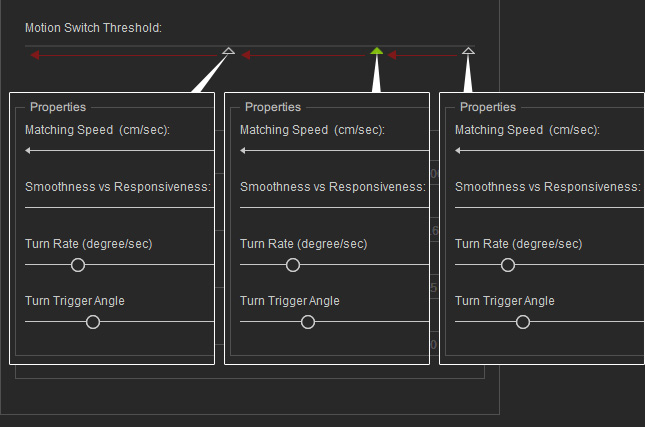Select the last white threshold triangle marker
Viewport: 645px width, 427px height.
(x=469, y=50)
